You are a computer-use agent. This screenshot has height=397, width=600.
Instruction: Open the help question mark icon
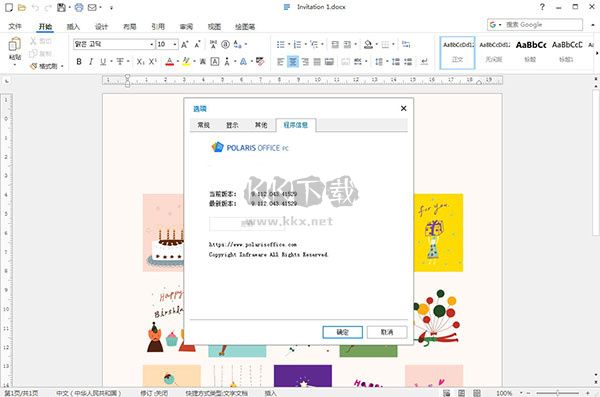[x=542, y=7]
